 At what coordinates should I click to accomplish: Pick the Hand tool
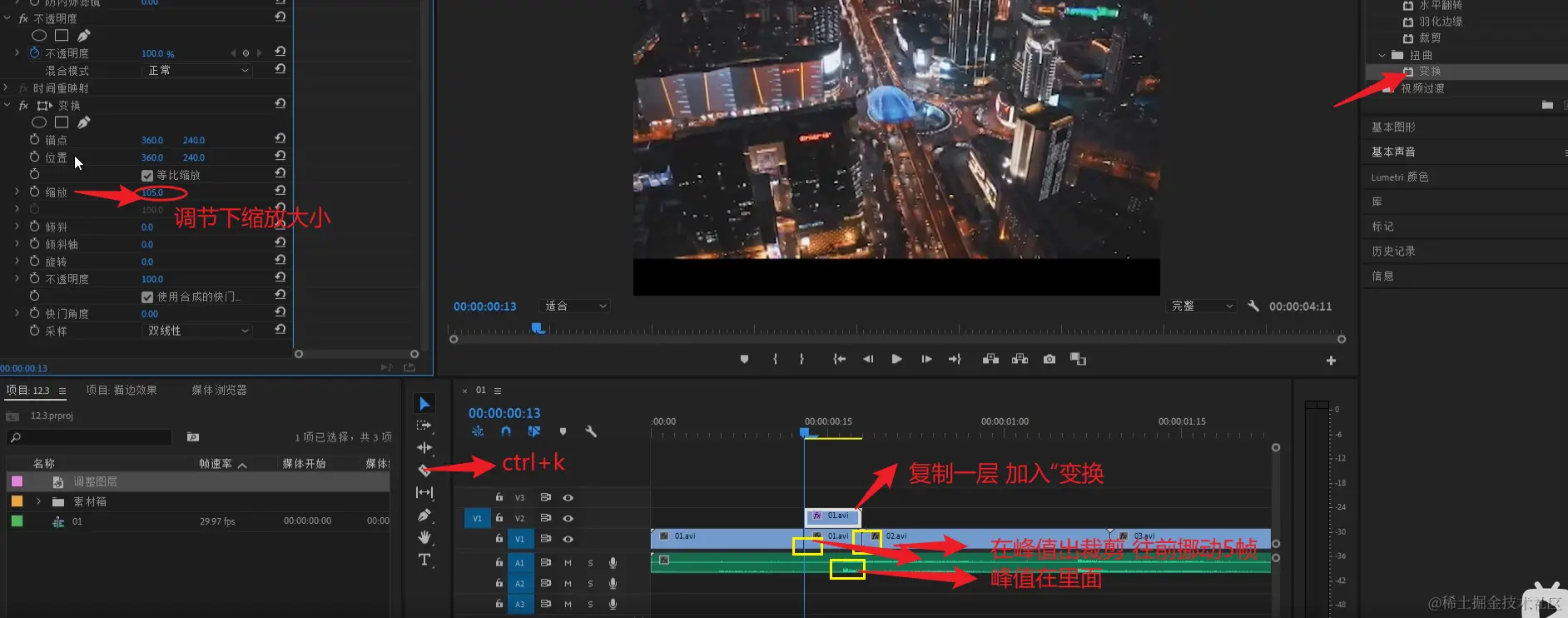pos(424,537)
